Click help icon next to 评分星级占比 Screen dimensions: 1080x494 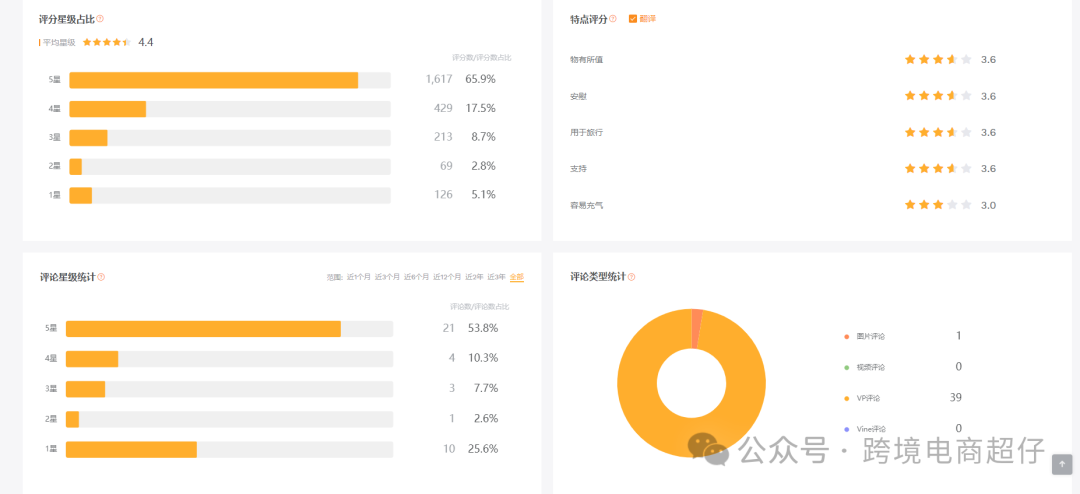(100, 19)
